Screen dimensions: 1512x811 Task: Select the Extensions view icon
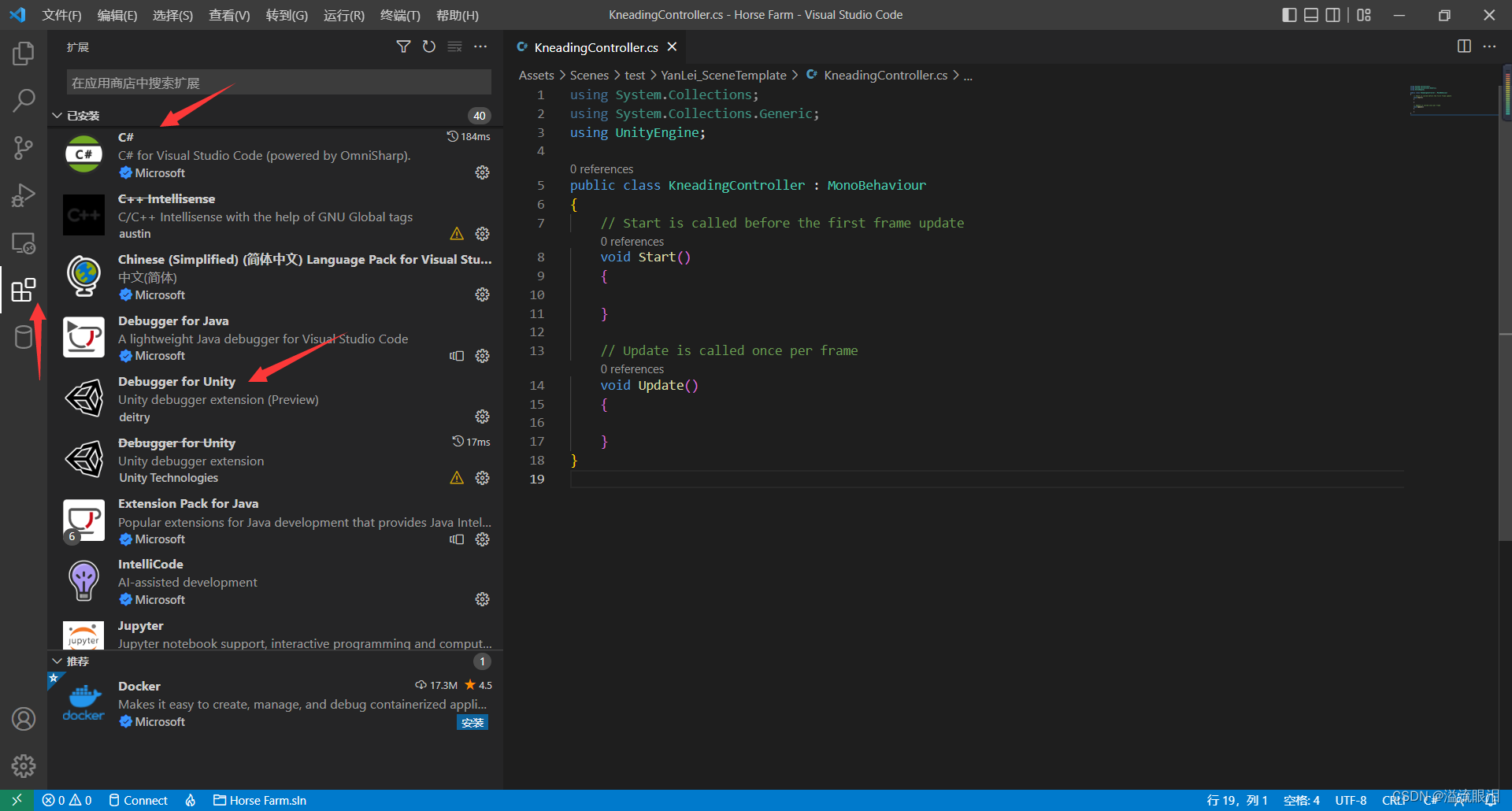24,291
